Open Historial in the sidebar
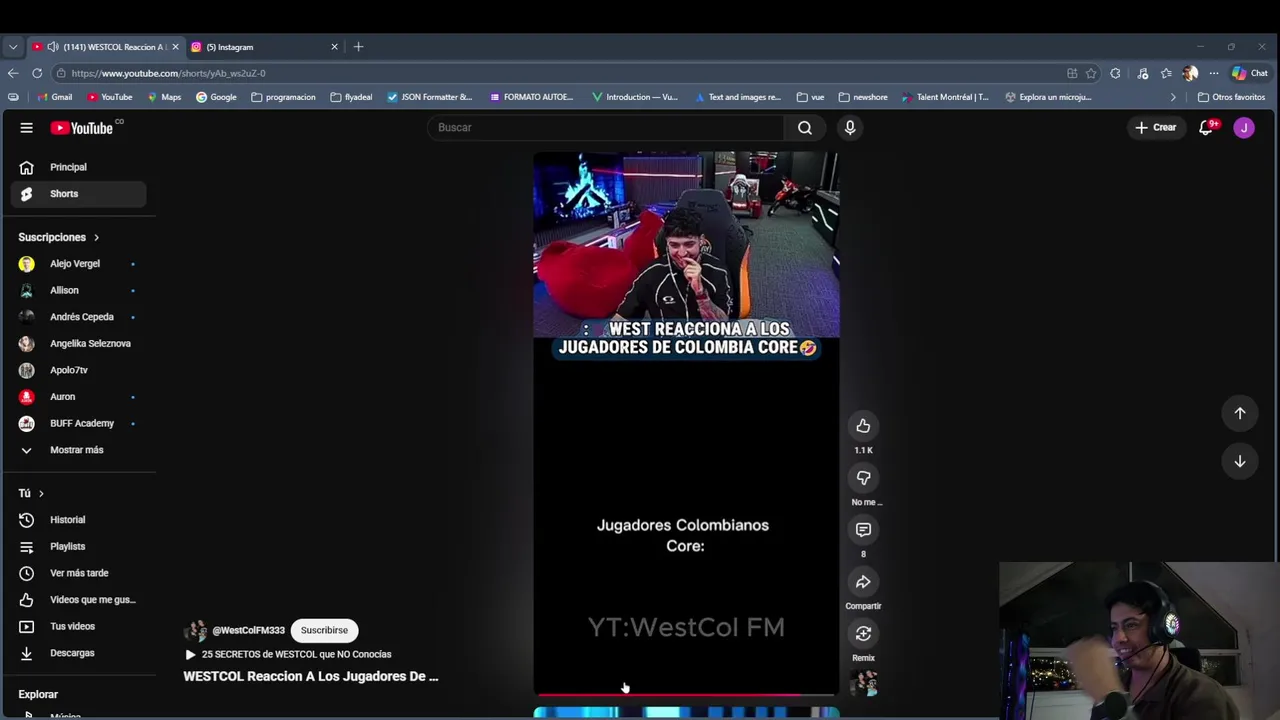The width and height of the screenshot is (1280, 720). (78, 520)
